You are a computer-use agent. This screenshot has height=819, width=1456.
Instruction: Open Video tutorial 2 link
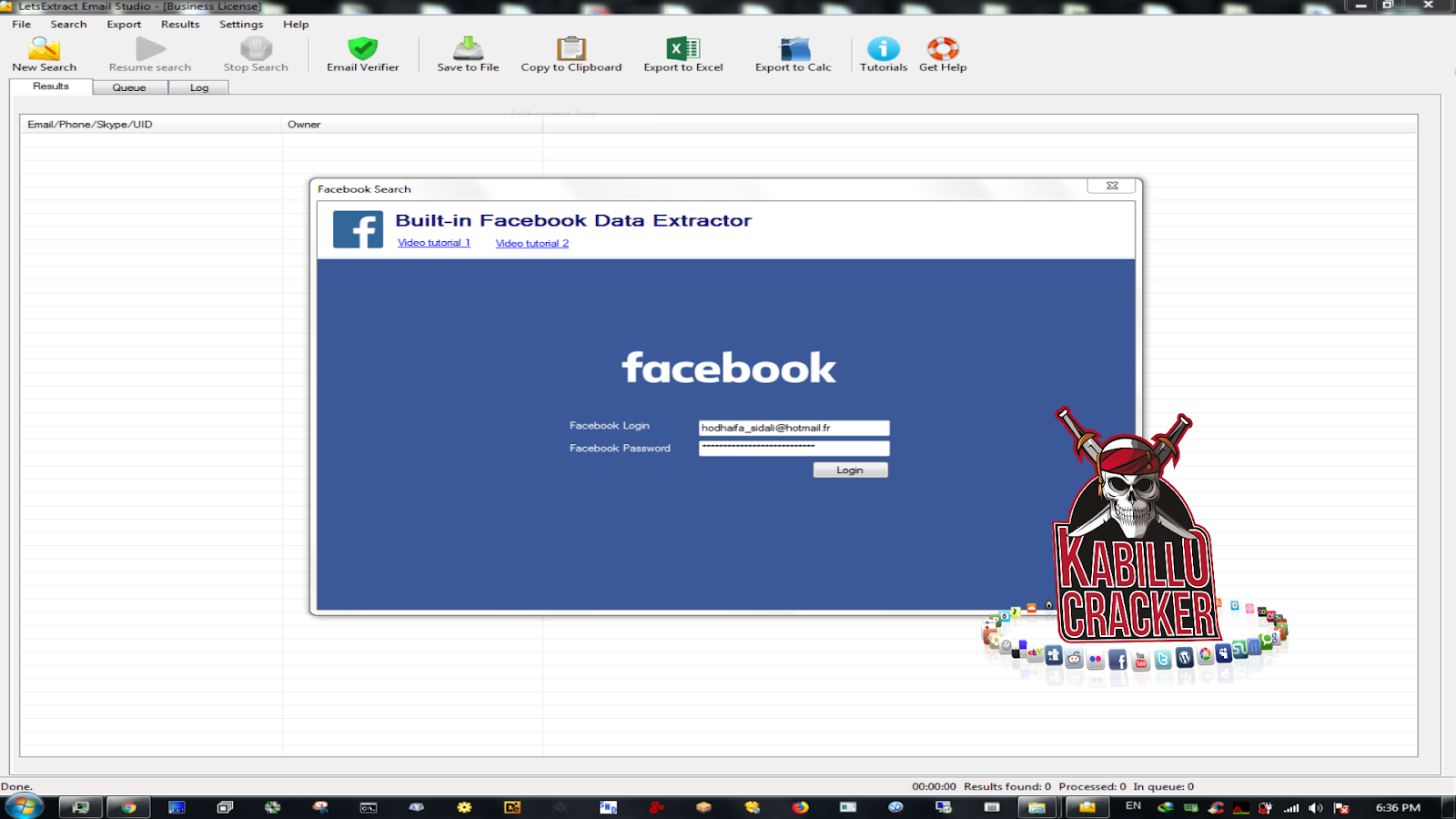[x=532, y=243]
